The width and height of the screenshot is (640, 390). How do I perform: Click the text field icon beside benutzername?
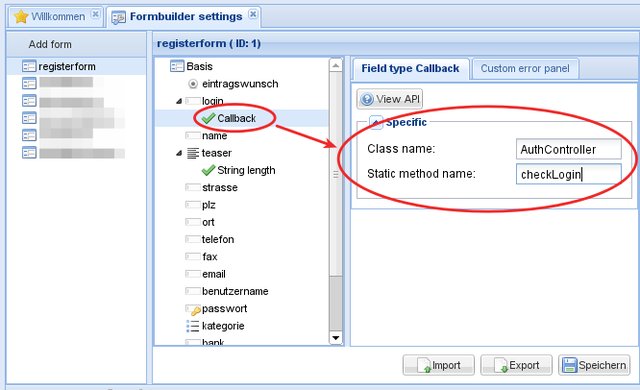193,291
